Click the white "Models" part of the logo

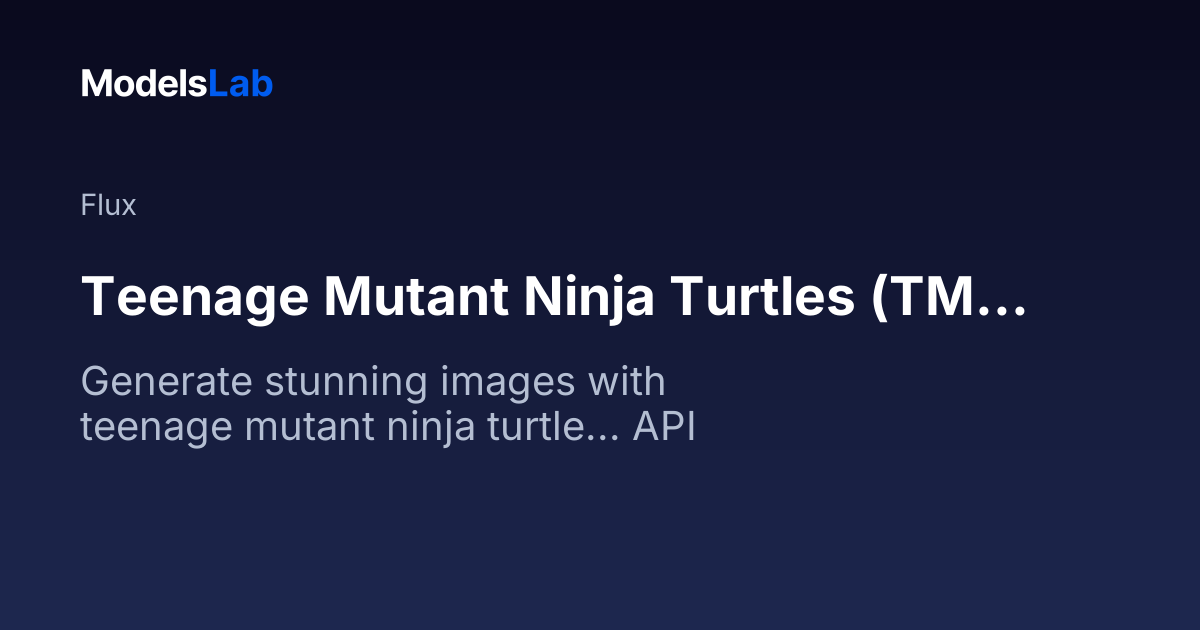[144, 84]
